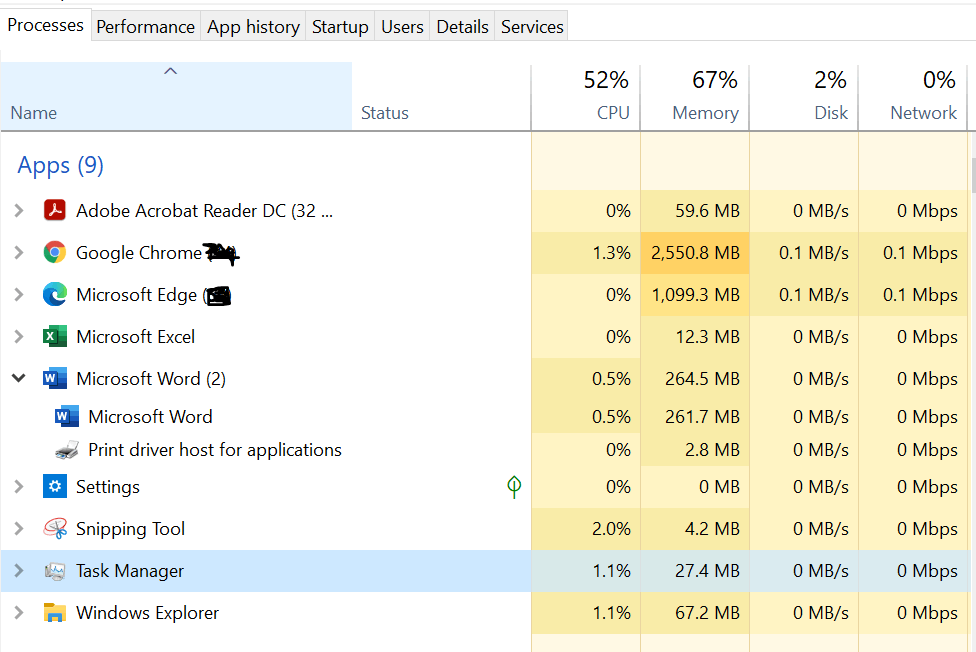Select the Microsoft Word (2) name
The image size is (976, 652).
tap(151, 379)
